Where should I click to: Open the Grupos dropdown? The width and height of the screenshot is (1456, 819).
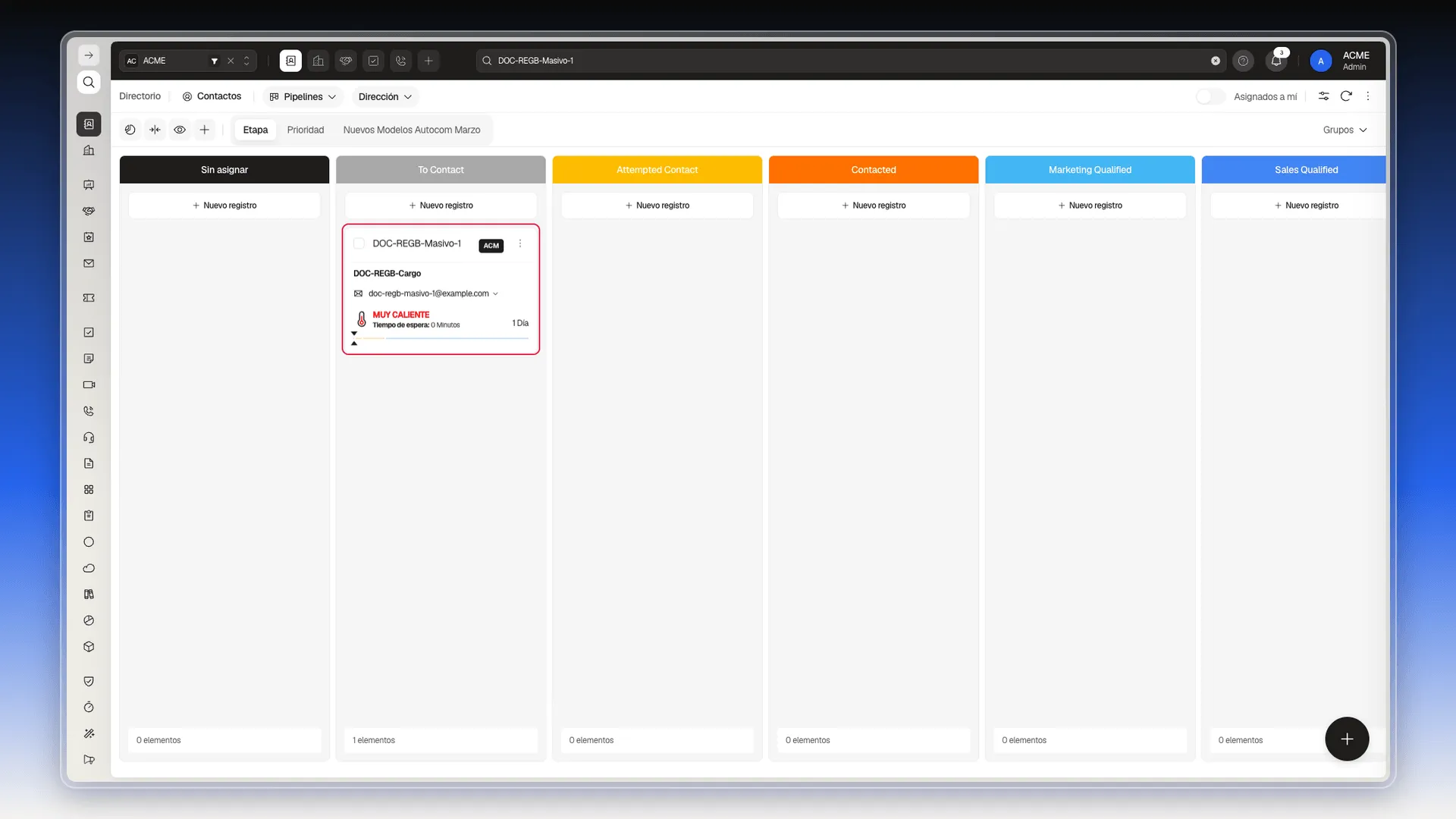[1345, 130]
